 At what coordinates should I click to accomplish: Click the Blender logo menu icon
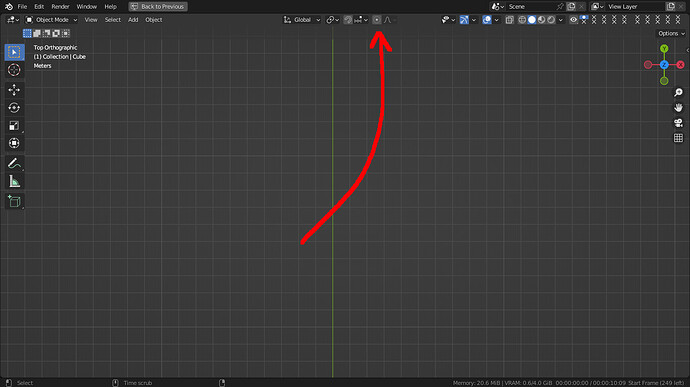(9, 7)
